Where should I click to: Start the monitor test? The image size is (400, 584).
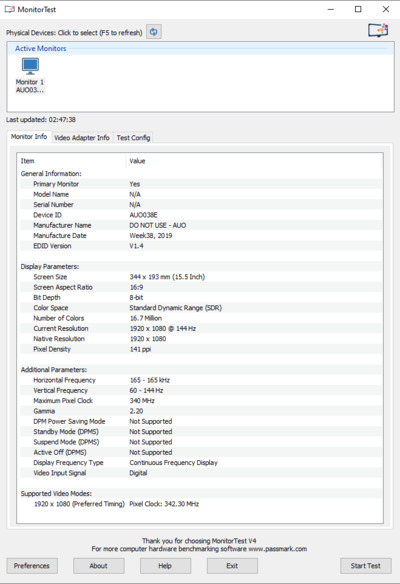tap(366, 566)
